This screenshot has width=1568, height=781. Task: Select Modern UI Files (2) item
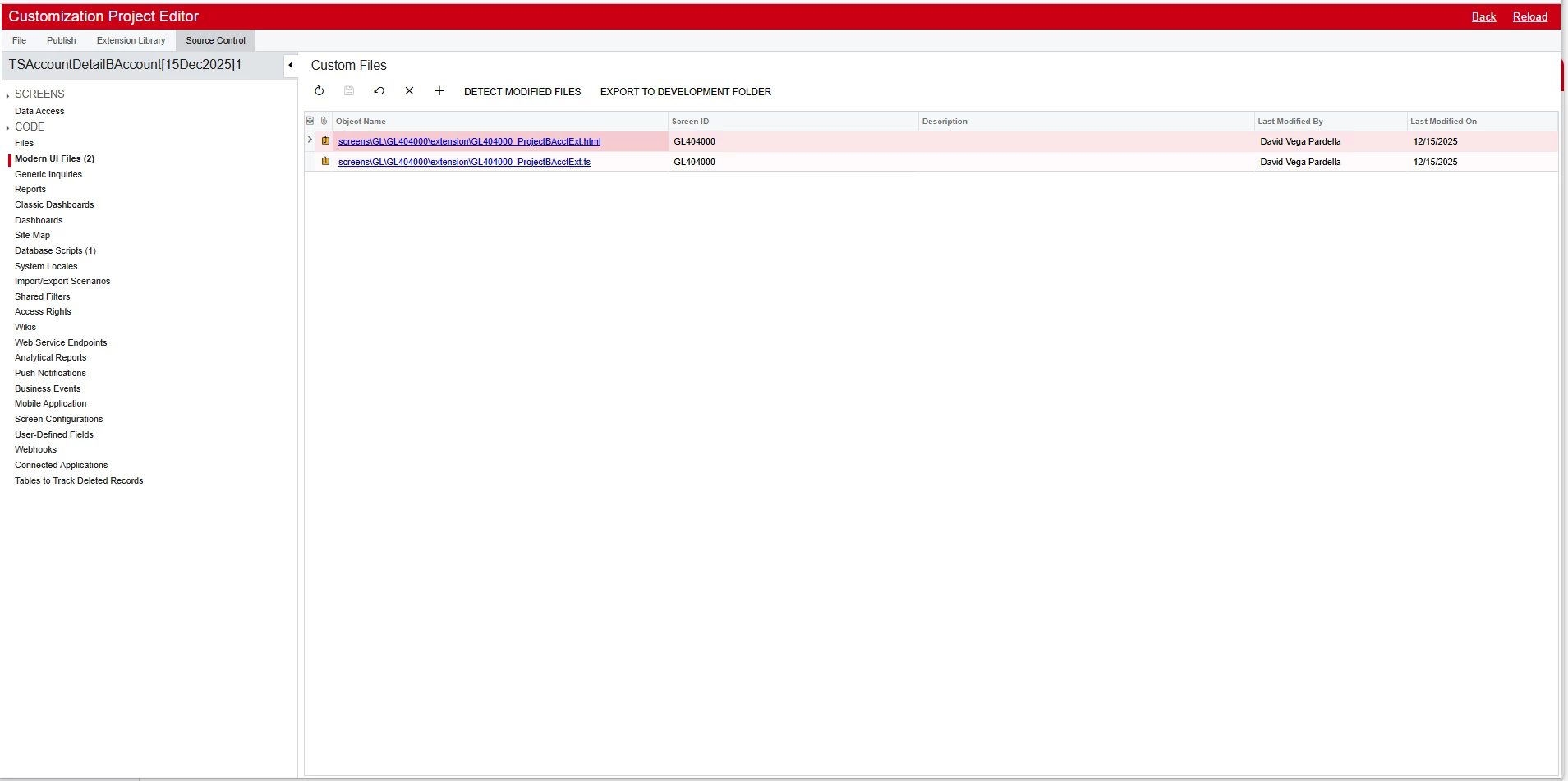pos(54,158)
